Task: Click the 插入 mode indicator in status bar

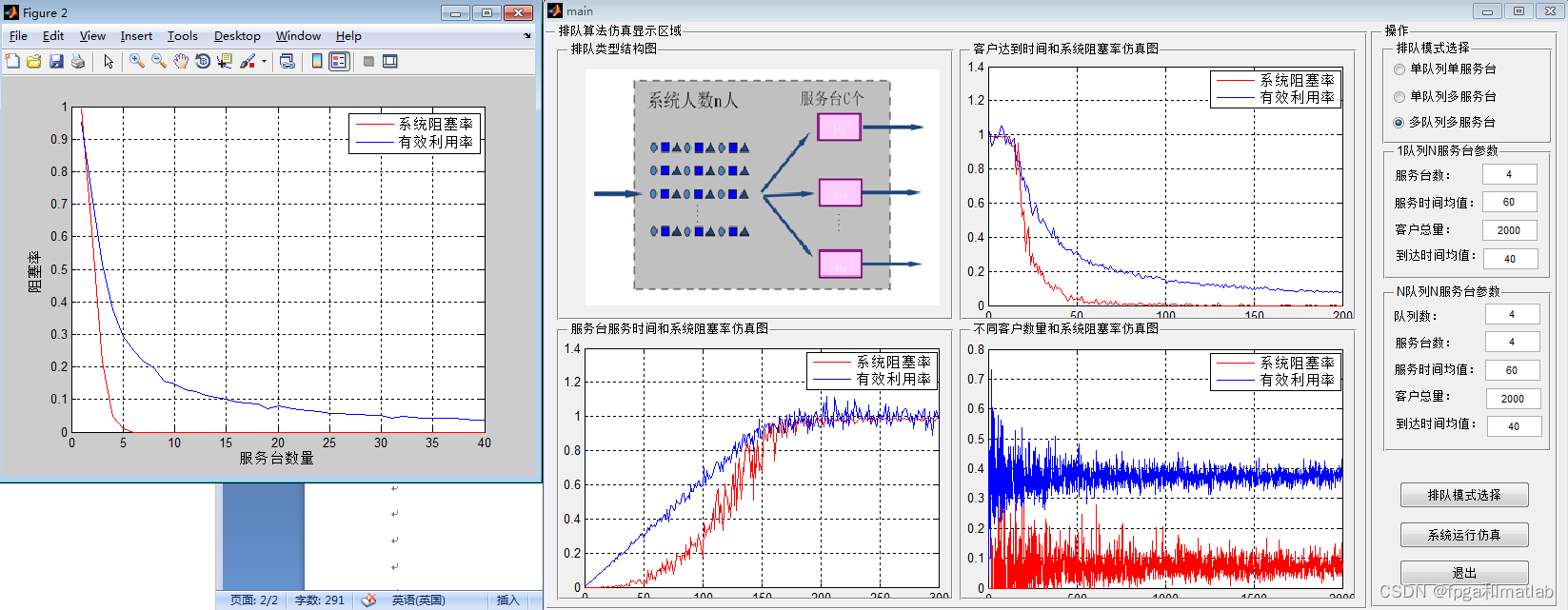Action: (x=507, y=600)
